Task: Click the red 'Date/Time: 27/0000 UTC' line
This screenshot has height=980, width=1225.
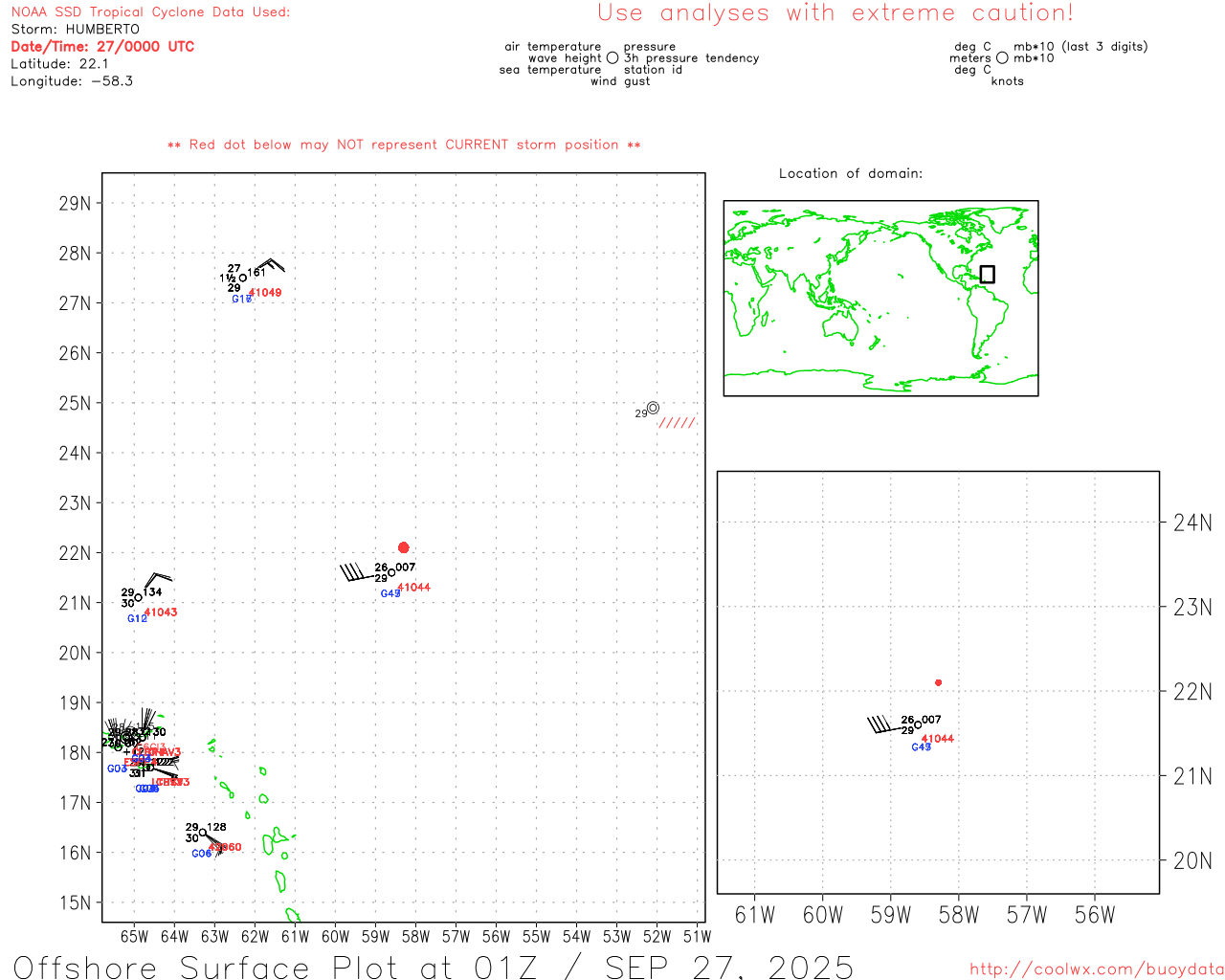Action: 102,47
